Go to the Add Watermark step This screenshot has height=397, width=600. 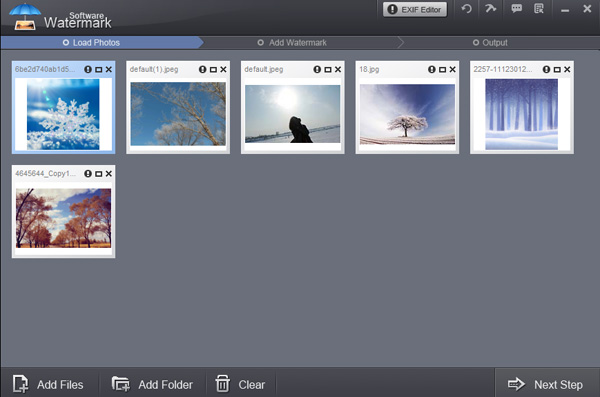tap(292, 42)
